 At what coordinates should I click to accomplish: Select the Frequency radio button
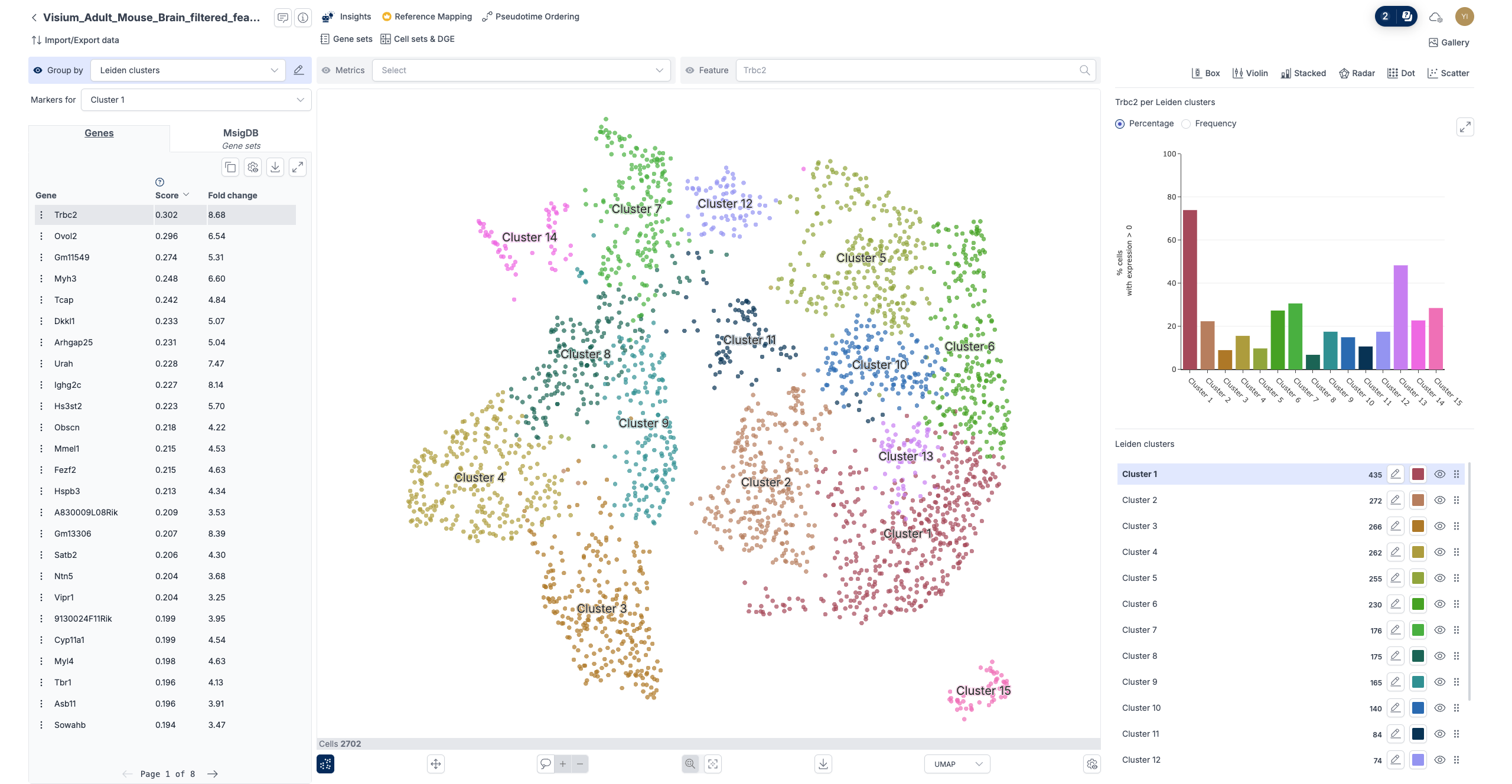click(x=1186, y=124)
